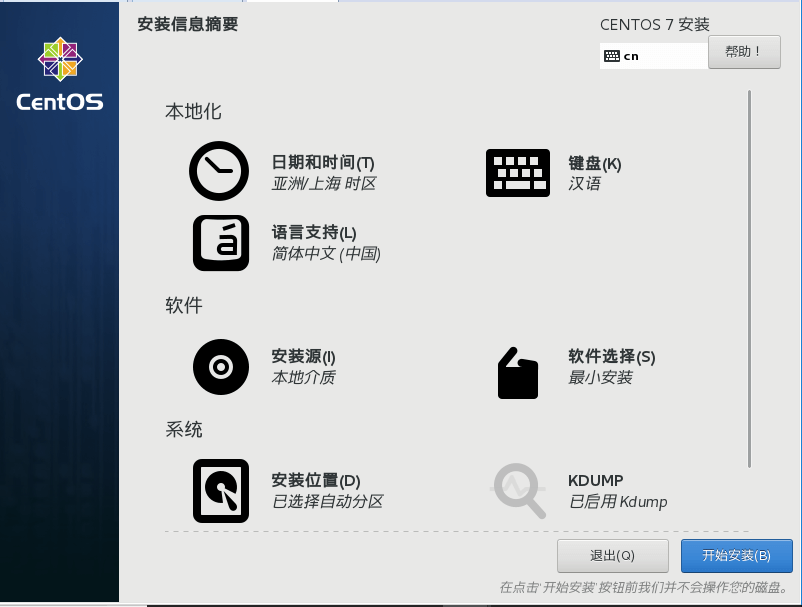Open KDUMP 已启用 Kdump text

pos(617,490)
